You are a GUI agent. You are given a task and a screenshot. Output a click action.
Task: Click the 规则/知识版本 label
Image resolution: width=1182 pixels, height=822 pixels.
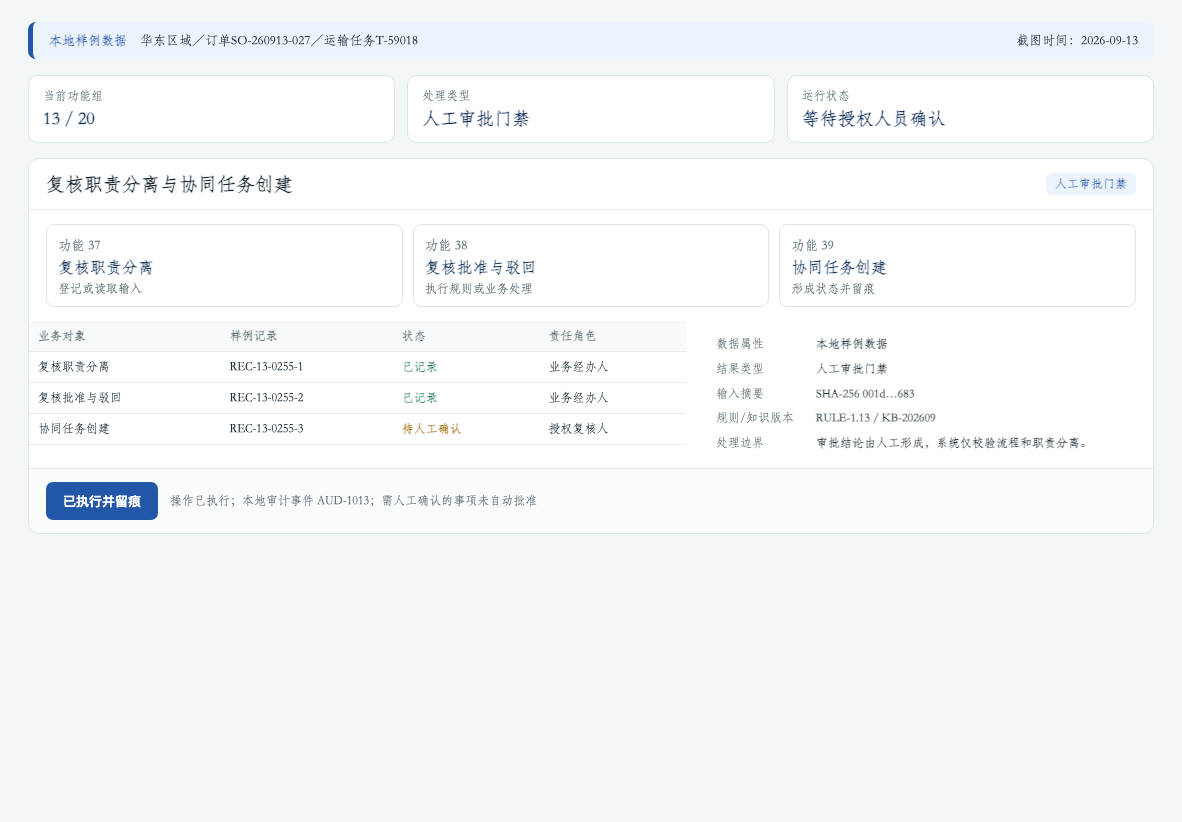pyautogui.click(x=755, y=418)
